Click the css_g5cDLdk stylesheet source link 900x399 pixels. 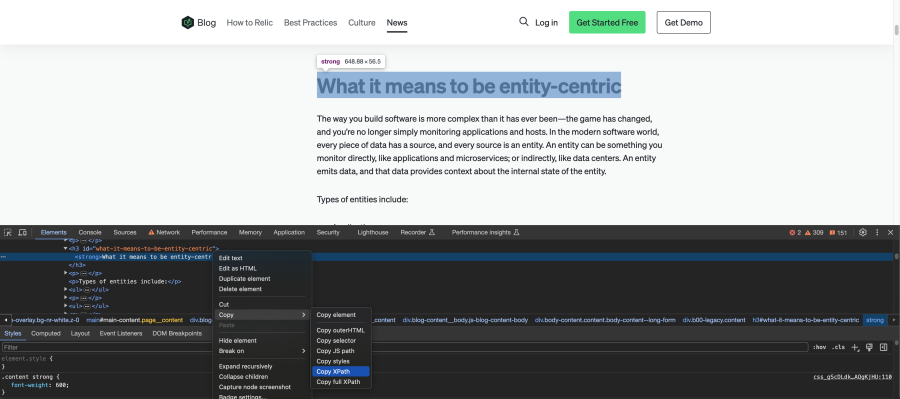[852, 377]
